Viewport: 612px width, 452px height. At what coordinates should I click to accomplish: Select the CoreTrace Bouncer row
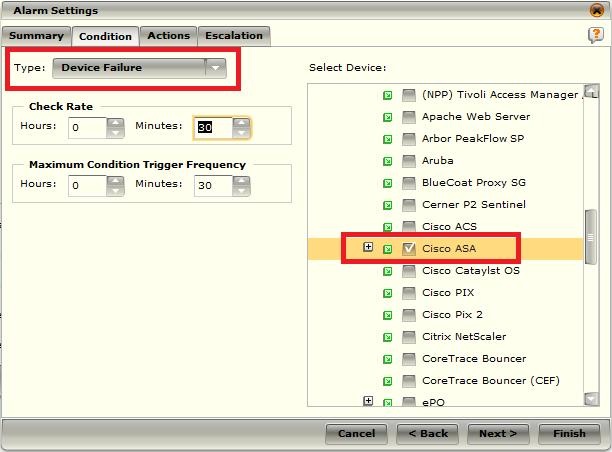(x=445, y=359)
